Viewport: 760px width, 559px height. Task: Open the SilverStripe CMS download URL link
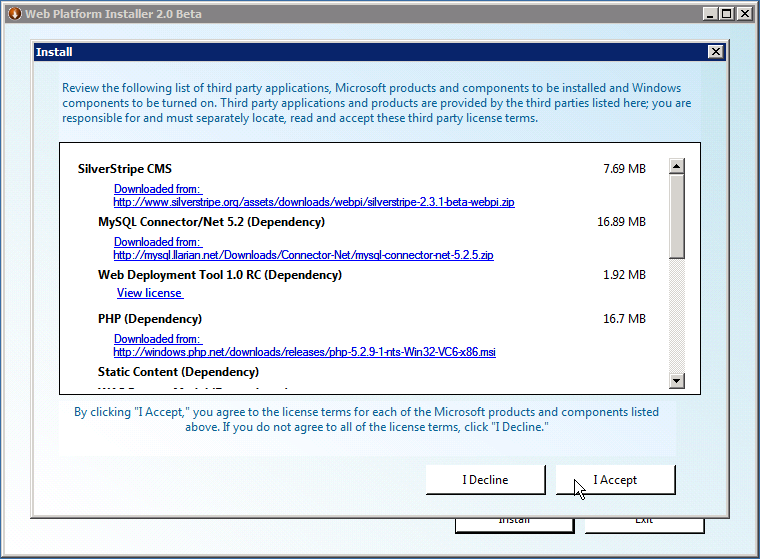[314, 202]
